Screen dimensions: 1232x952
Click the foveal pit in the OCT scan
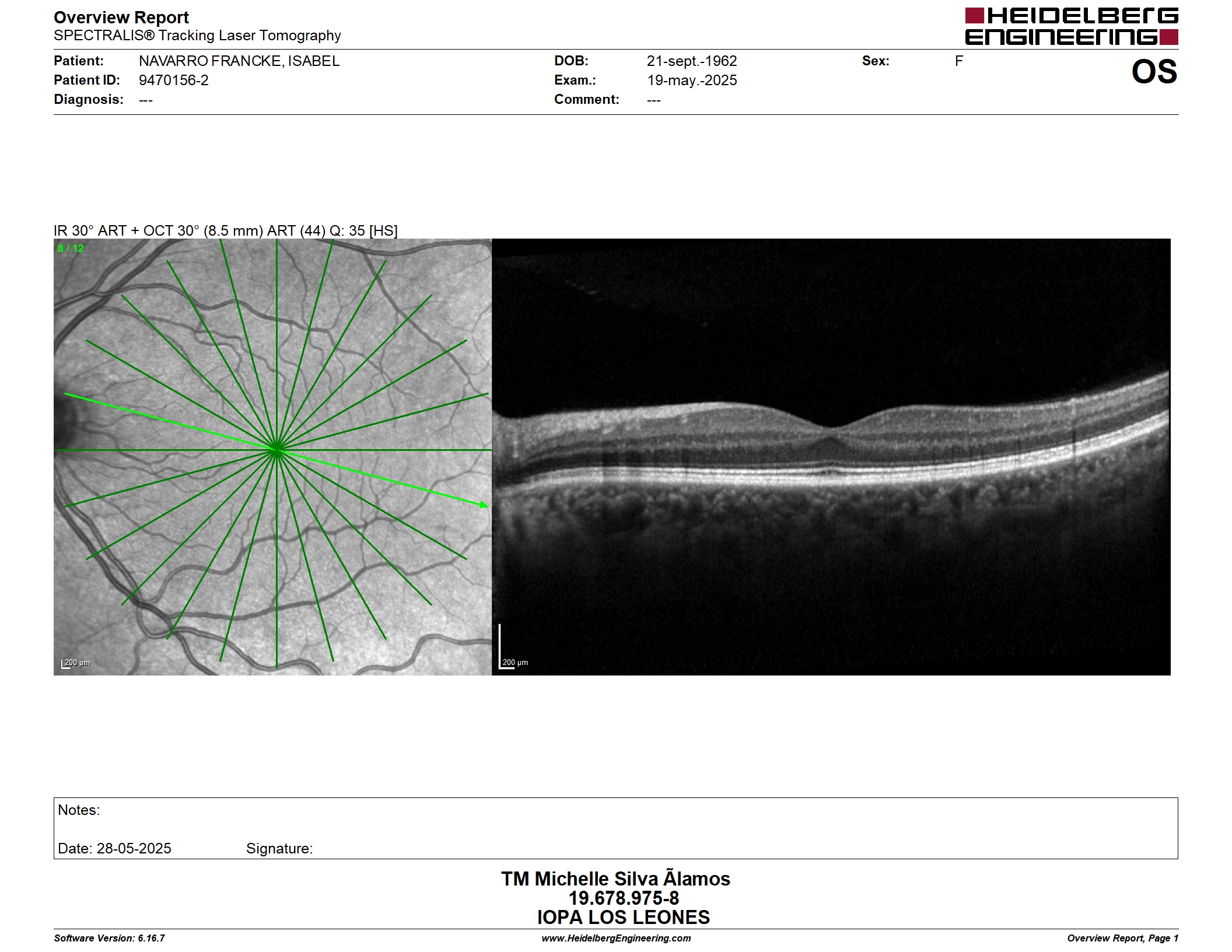pyautogui.click(x=832, y=428)
